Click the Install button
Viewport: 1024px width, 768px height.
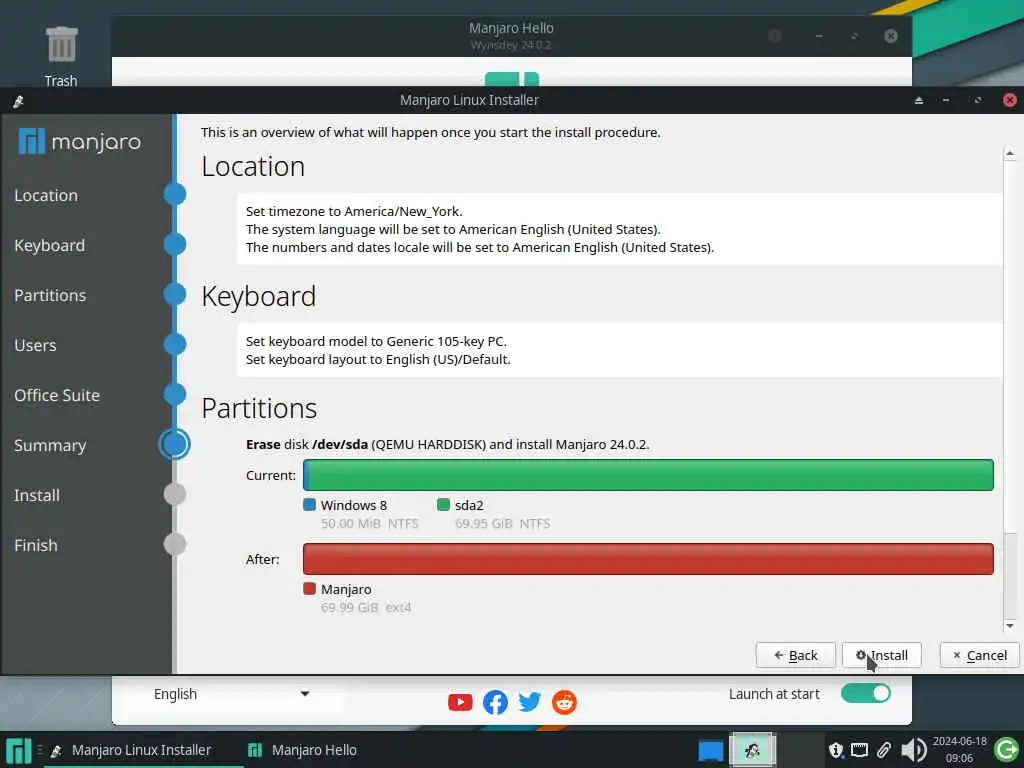coord(882,655)
